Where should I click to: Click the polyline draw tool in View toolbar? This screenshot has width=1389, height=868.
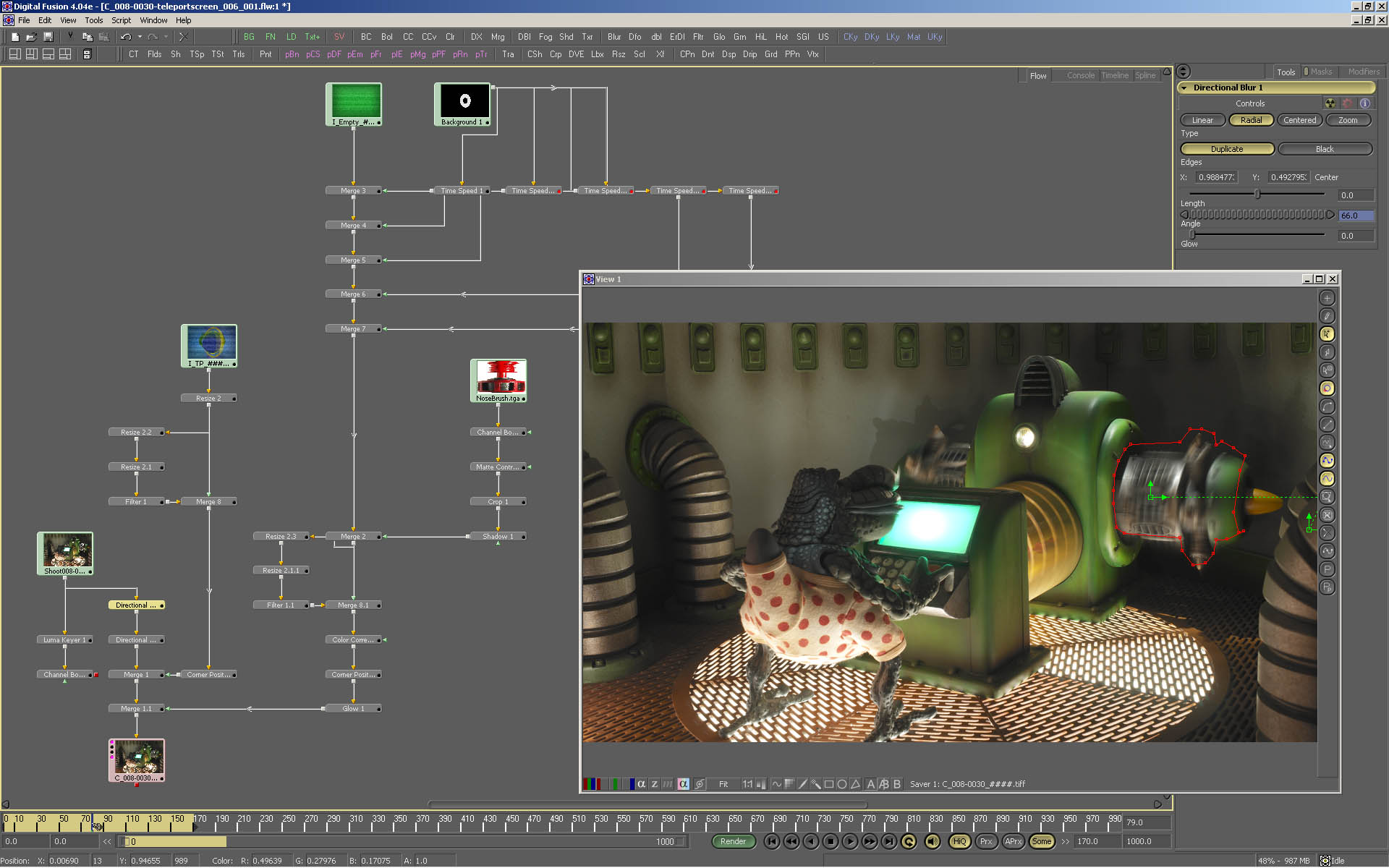point(776,784)
